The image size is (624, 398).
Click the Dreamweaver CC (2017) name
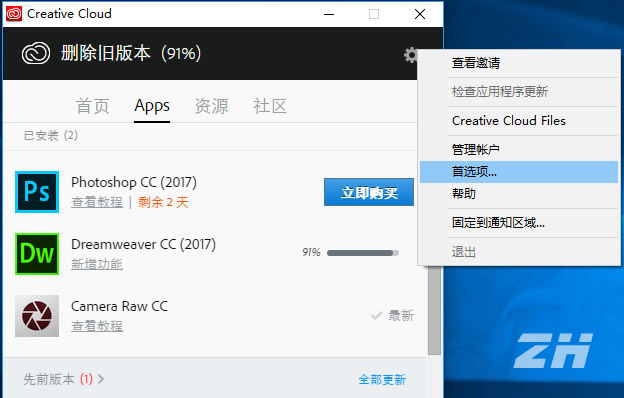[143, 244]
